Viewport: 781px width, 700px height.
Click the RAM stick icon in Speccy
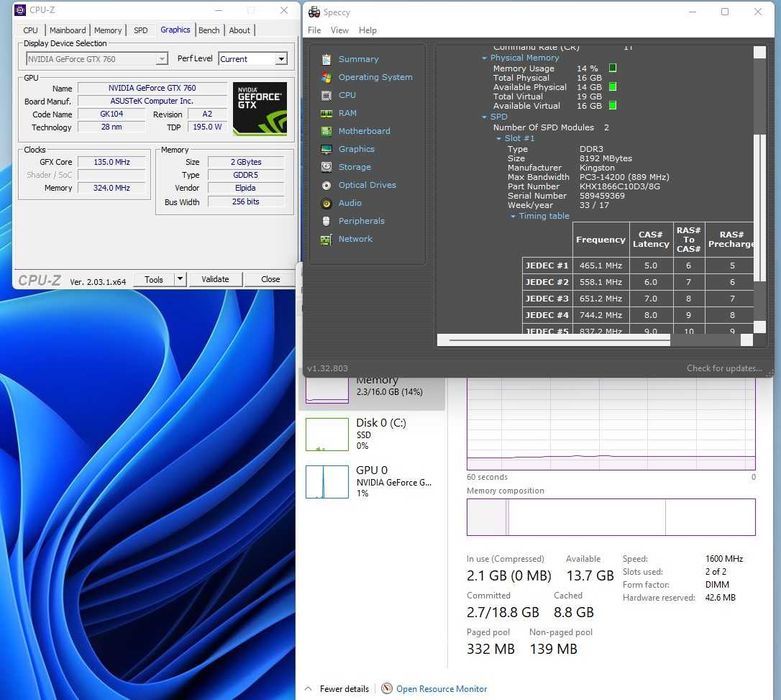click(326, 114)
